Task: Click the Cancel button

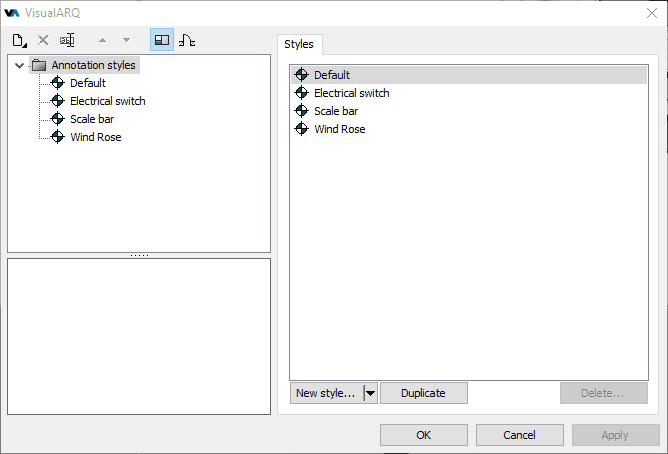Action: click(x=519, y=435)
